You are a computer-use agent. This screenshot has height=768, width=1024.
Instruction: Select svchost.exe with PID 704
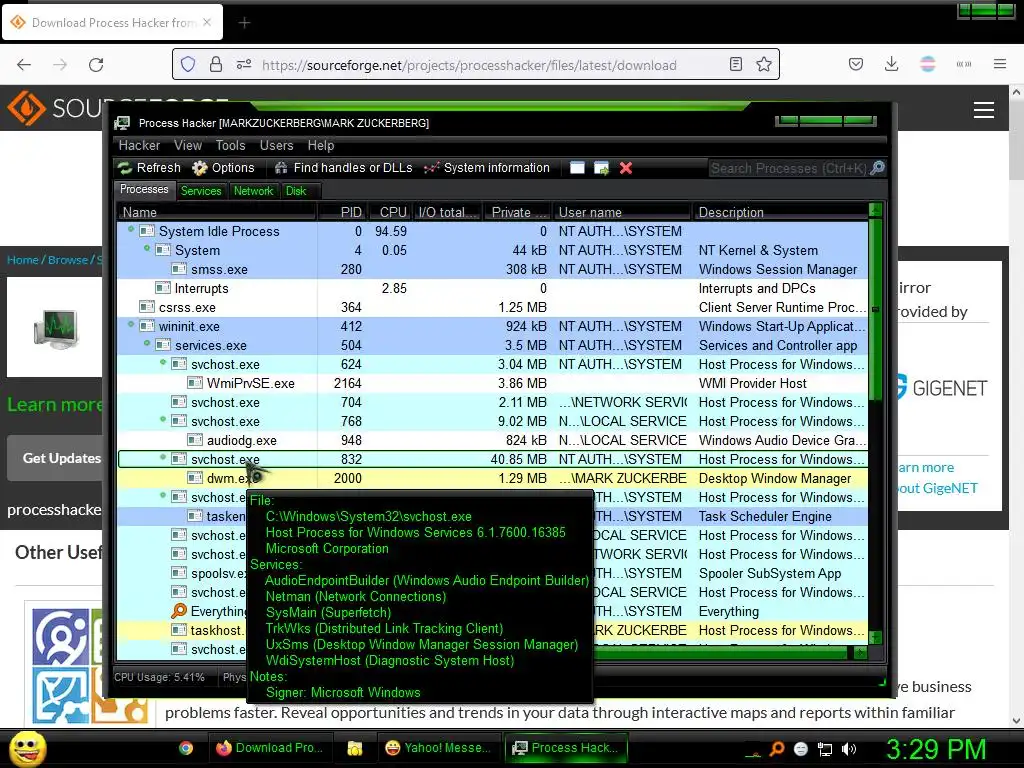tap(492, 402)
